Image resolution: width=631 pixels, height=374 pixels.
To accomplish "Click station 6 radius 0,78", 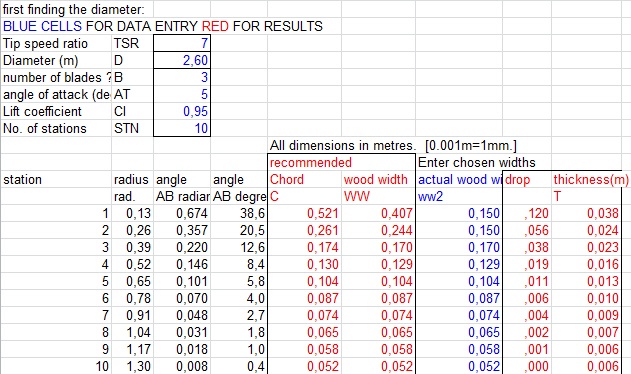I will point(132,298).
